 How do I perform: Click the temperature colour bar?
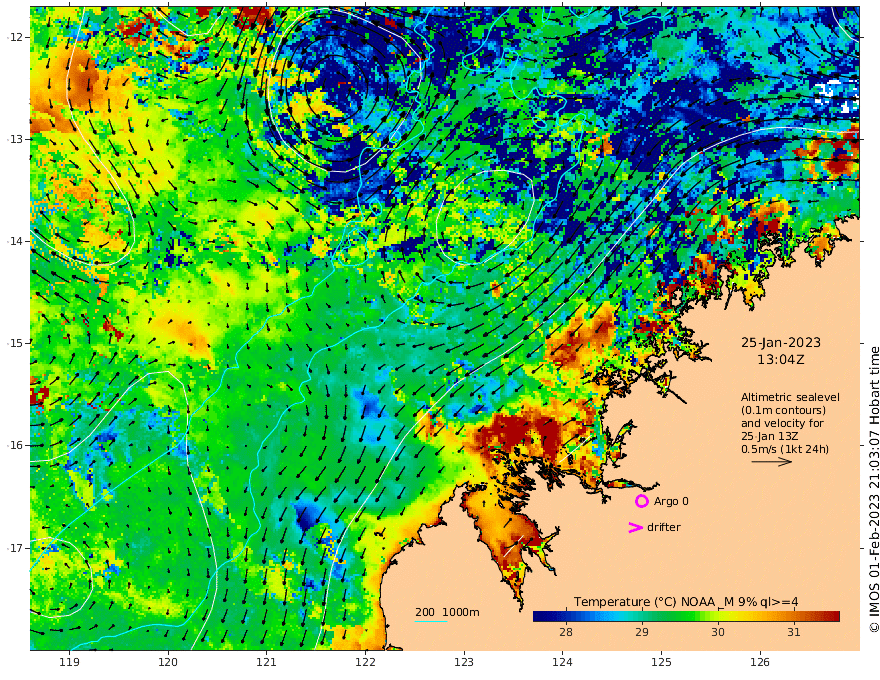686,617
